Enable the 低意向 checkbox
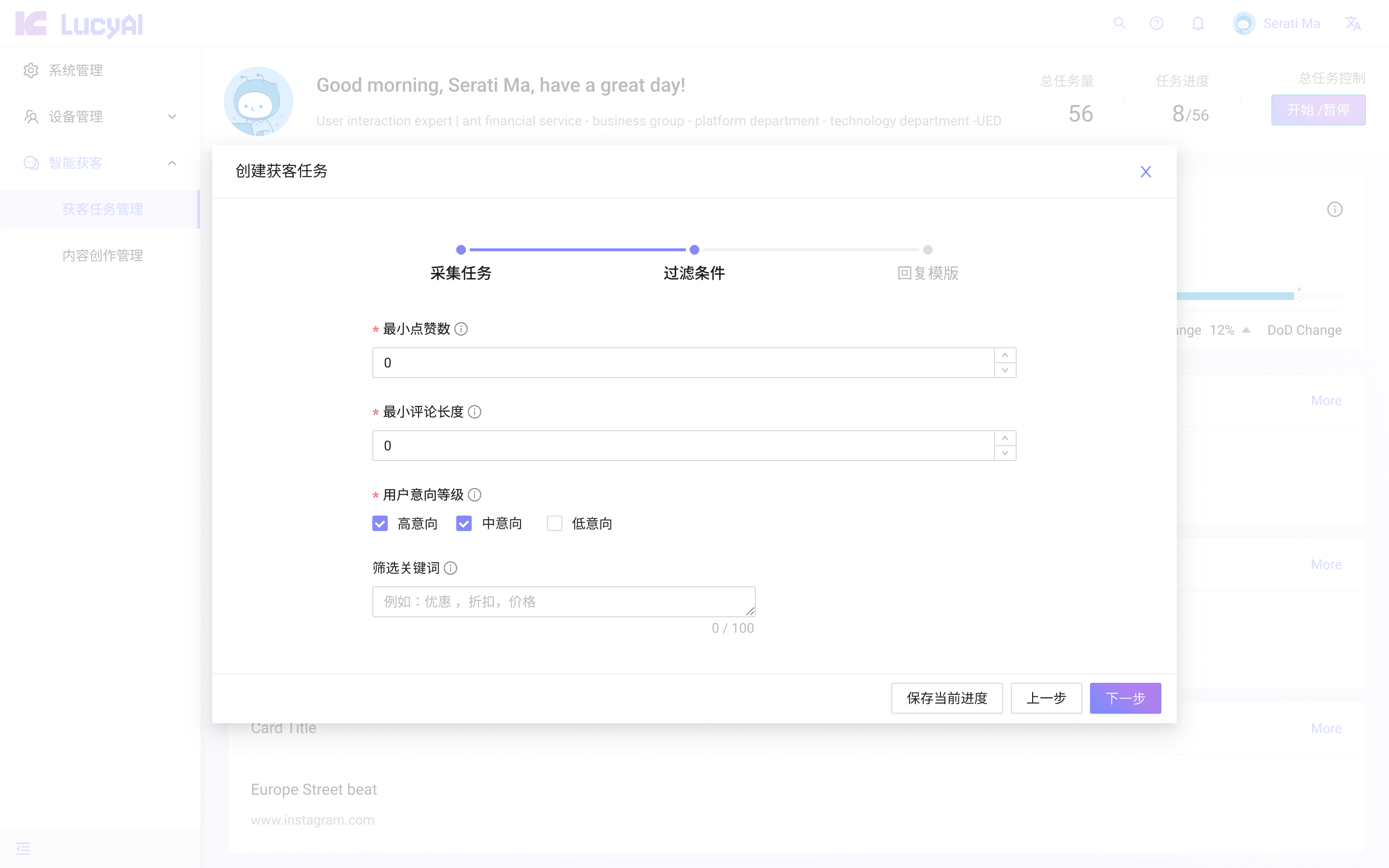 coord(555,523)
